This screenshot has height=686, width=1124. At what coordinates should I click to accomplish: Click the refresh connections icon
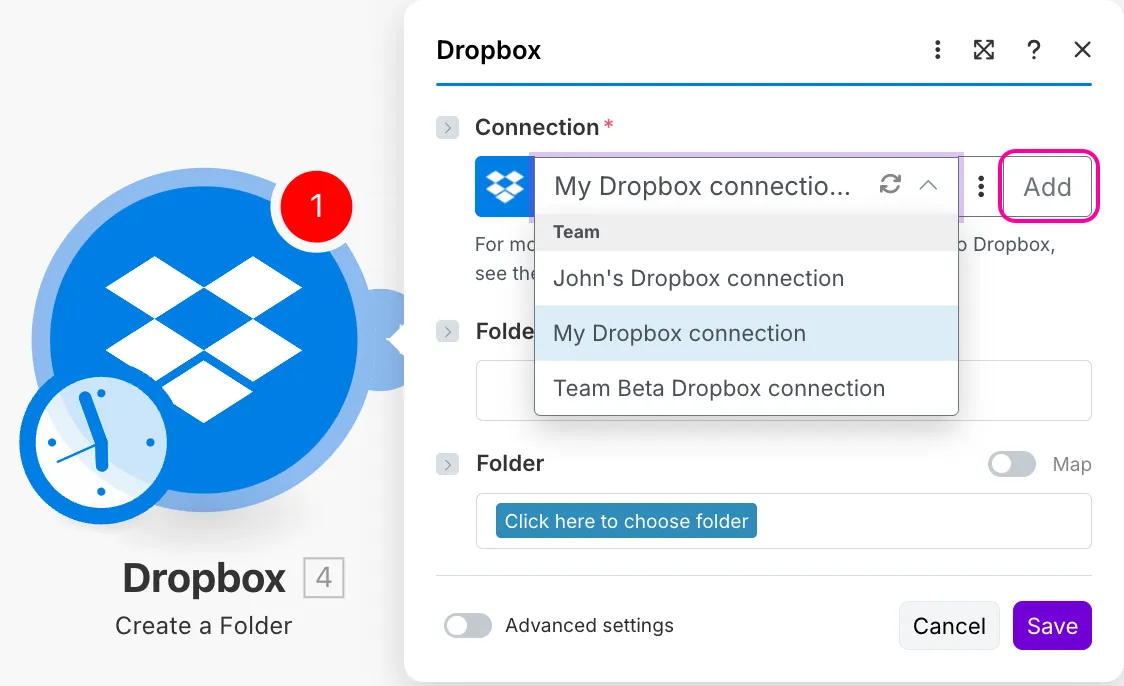890,184
